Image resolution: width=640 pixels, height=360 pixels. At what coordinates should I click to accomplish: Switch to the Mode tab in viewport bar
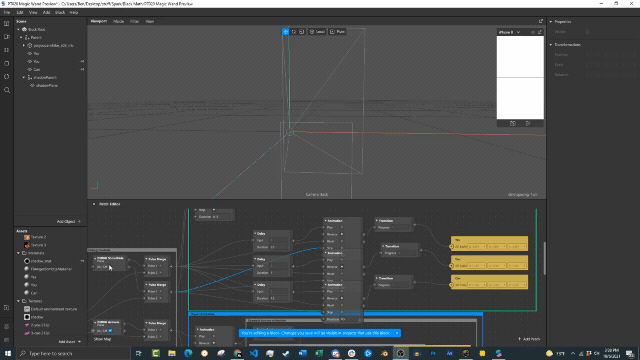coord(118,21)
